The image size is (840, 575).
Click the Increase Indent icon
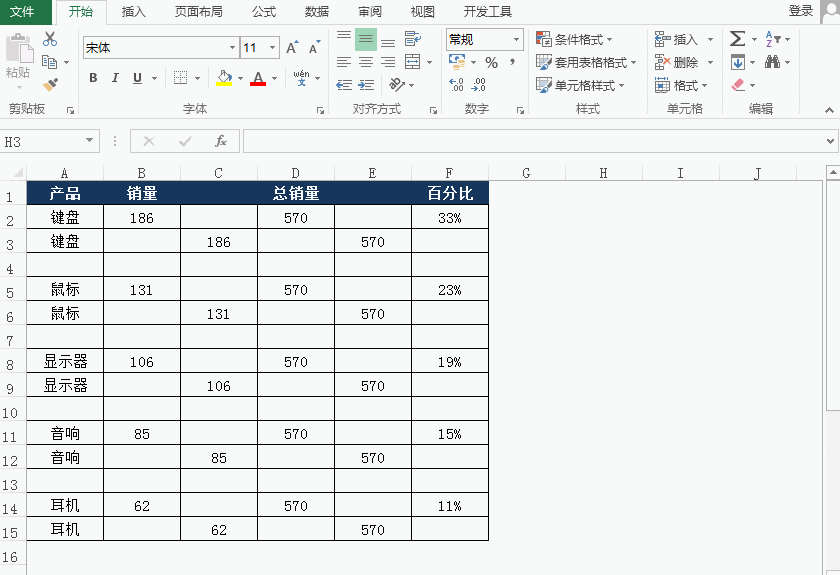[x=366, y=85]
